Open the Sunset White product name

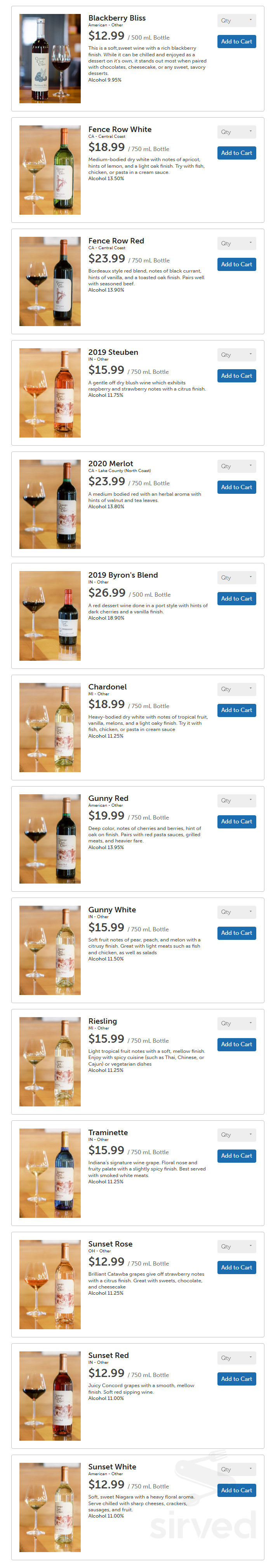pyautogui.click(x=112, y=1466)
